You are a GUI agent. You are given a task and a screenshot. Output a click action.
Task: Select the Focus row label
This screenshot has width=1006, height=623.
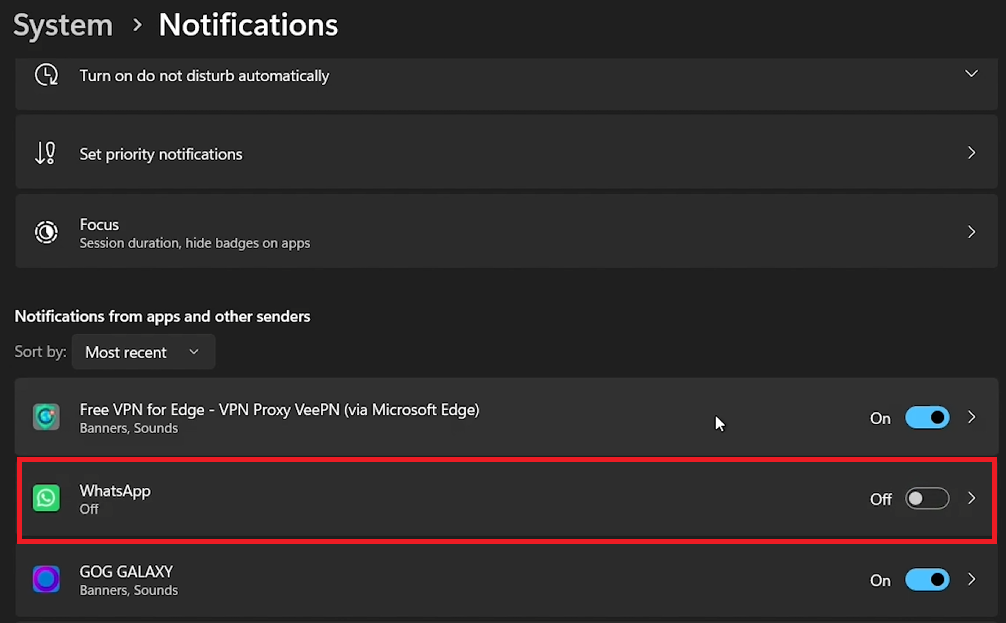click(x=99, y=225)
